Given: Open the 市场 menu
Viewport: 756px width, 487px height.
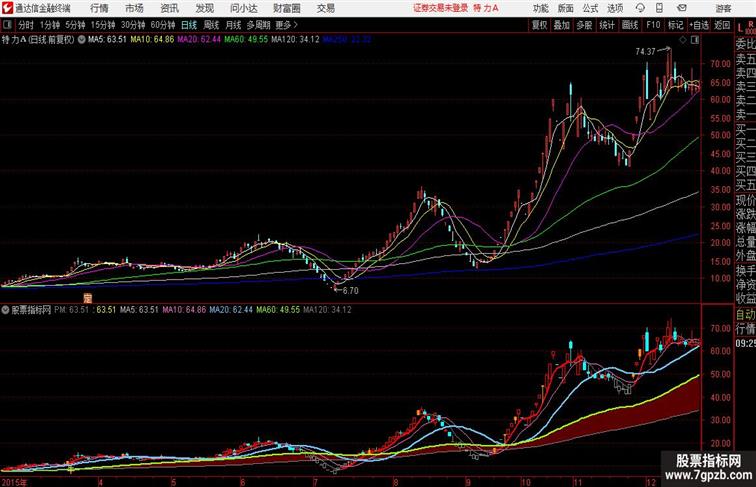Looking at the screenshot, I should (x=134, y=8).
